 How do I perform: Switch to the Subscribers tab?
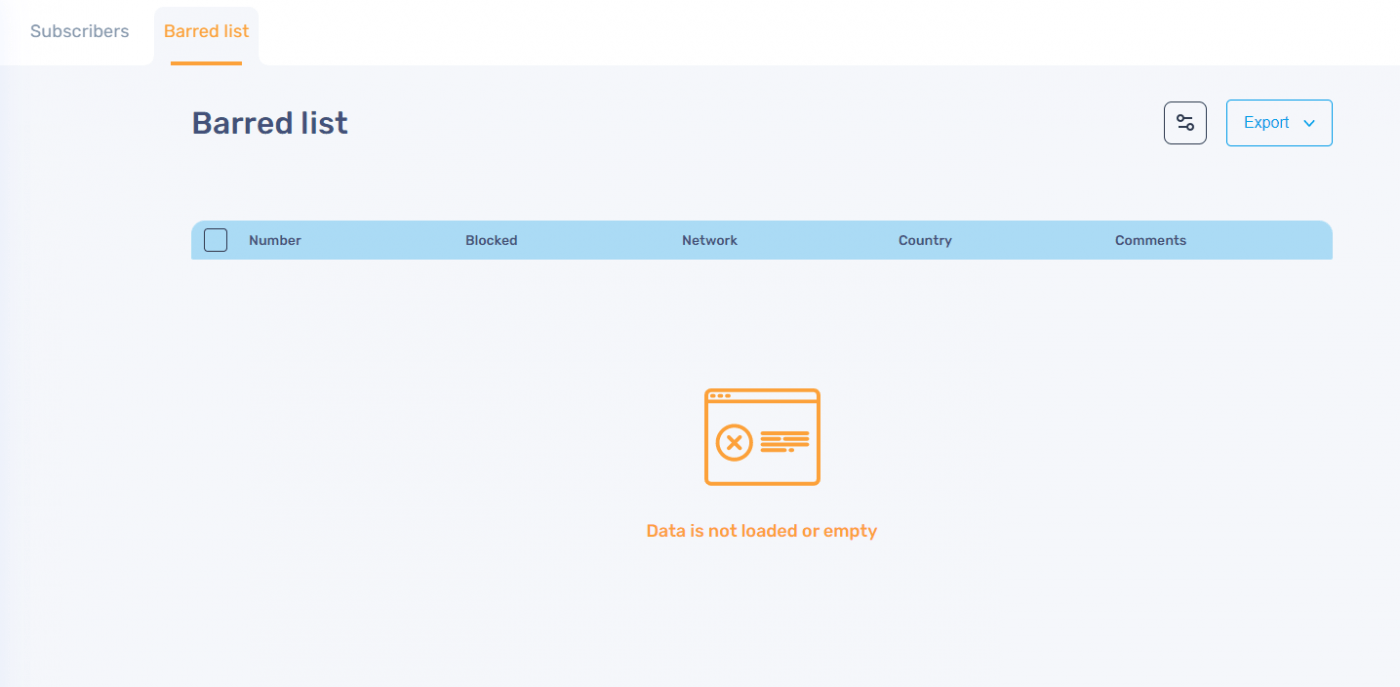(x=79, y=31)
